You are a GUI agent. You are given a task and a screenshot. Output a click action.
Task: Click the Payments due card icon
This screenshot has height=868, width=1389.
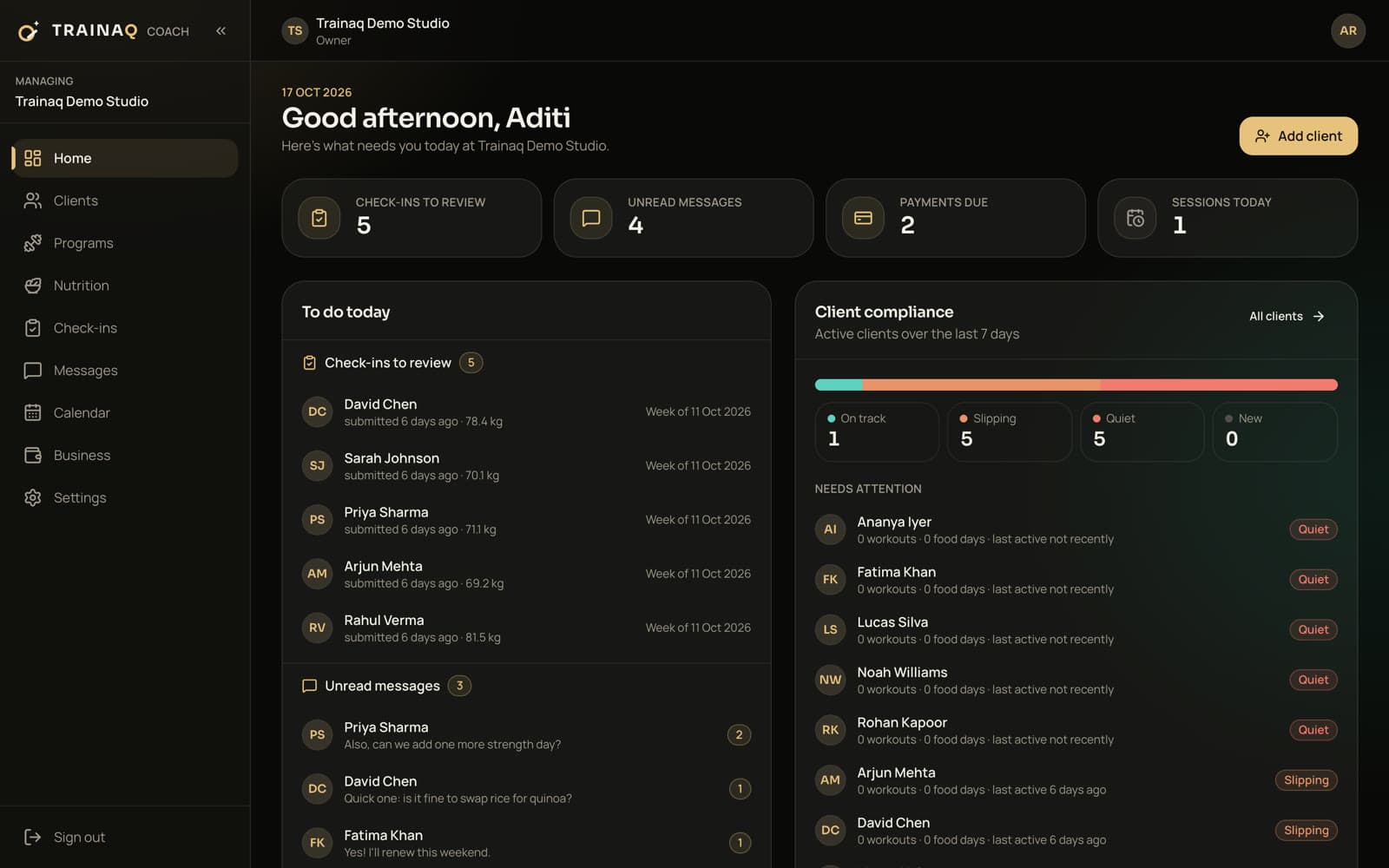point(863,218)
